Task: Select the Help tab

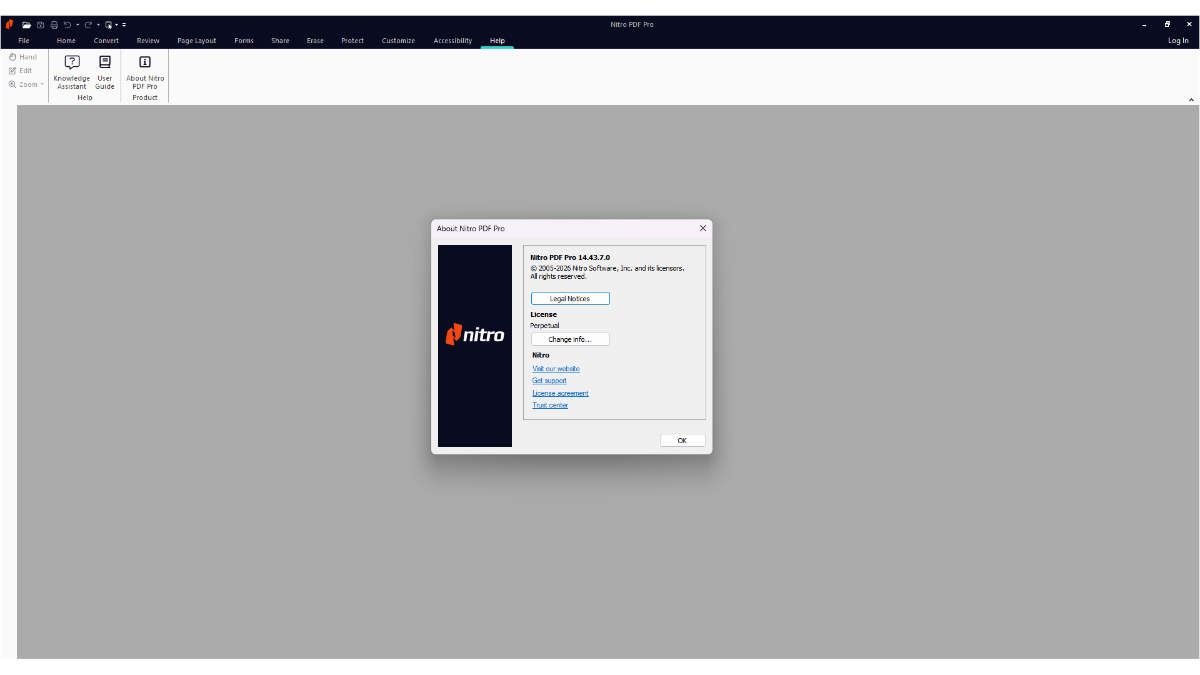Action: pyautogui.click(x=497, y=41)
